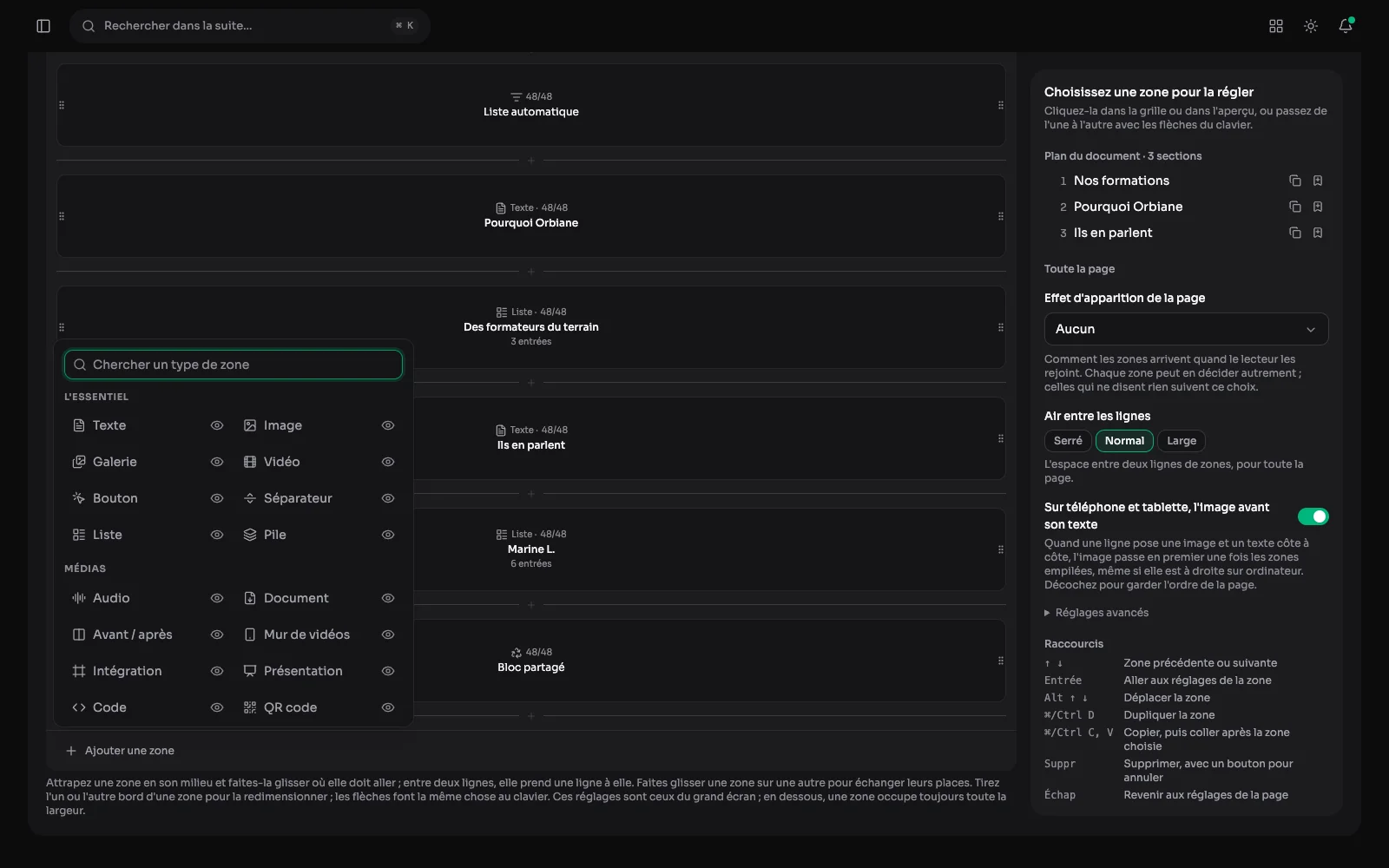This screenshot has width=1389, height=868.
Task: Toggle image-before-text on mobile switch
Action: [x=1313, y=516]
